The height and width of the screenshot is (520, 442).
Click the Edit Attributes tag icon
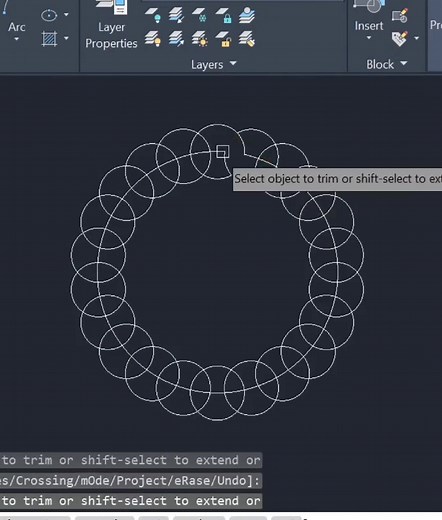tap(400, 39)
